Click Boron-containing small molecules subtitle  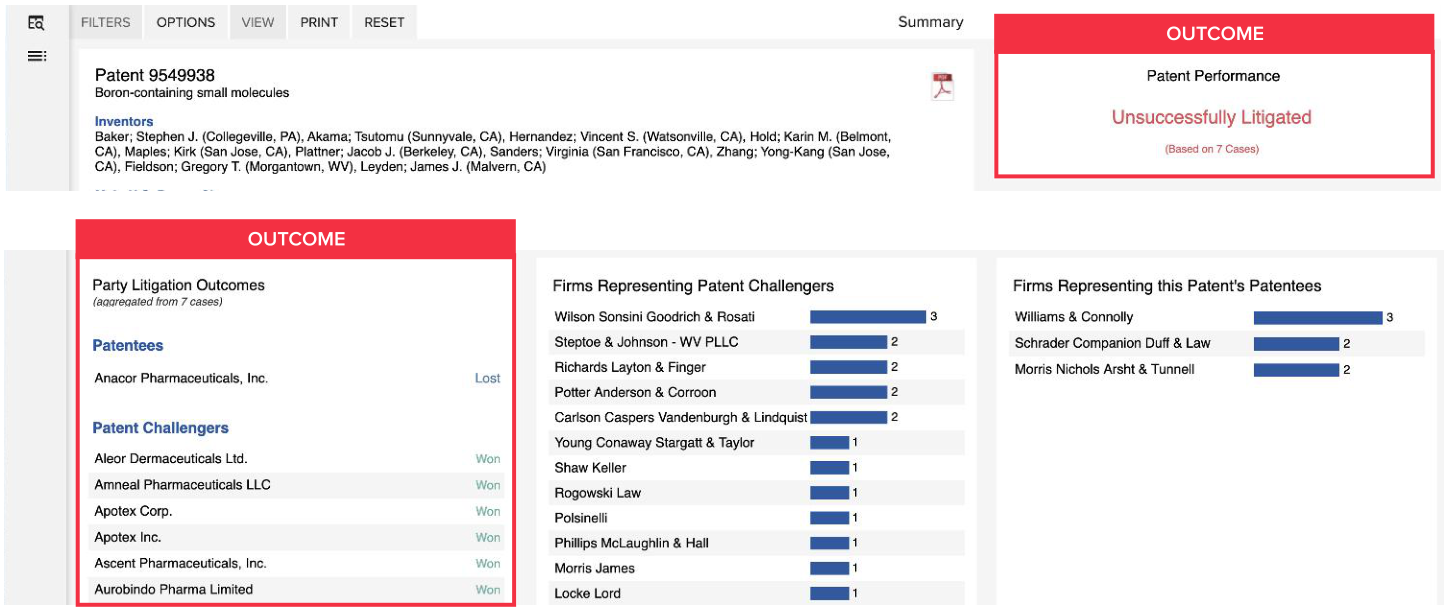(192, 93)
